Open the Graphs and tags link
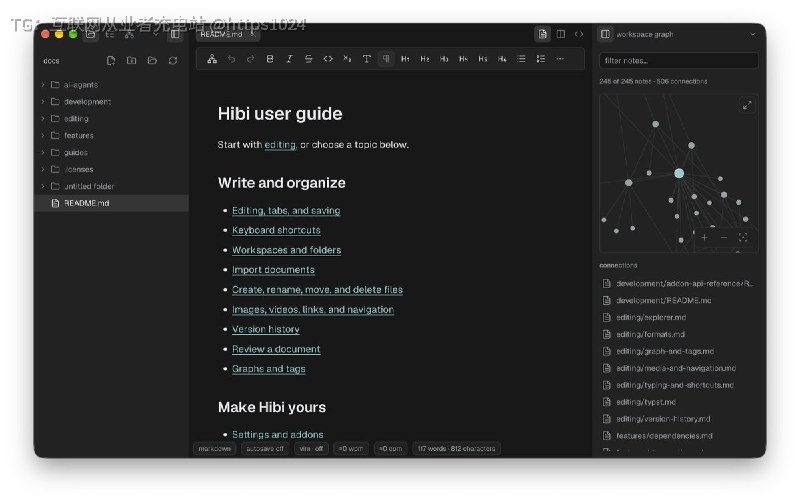This screenshot has height=503, width=800. click(269, 369)
